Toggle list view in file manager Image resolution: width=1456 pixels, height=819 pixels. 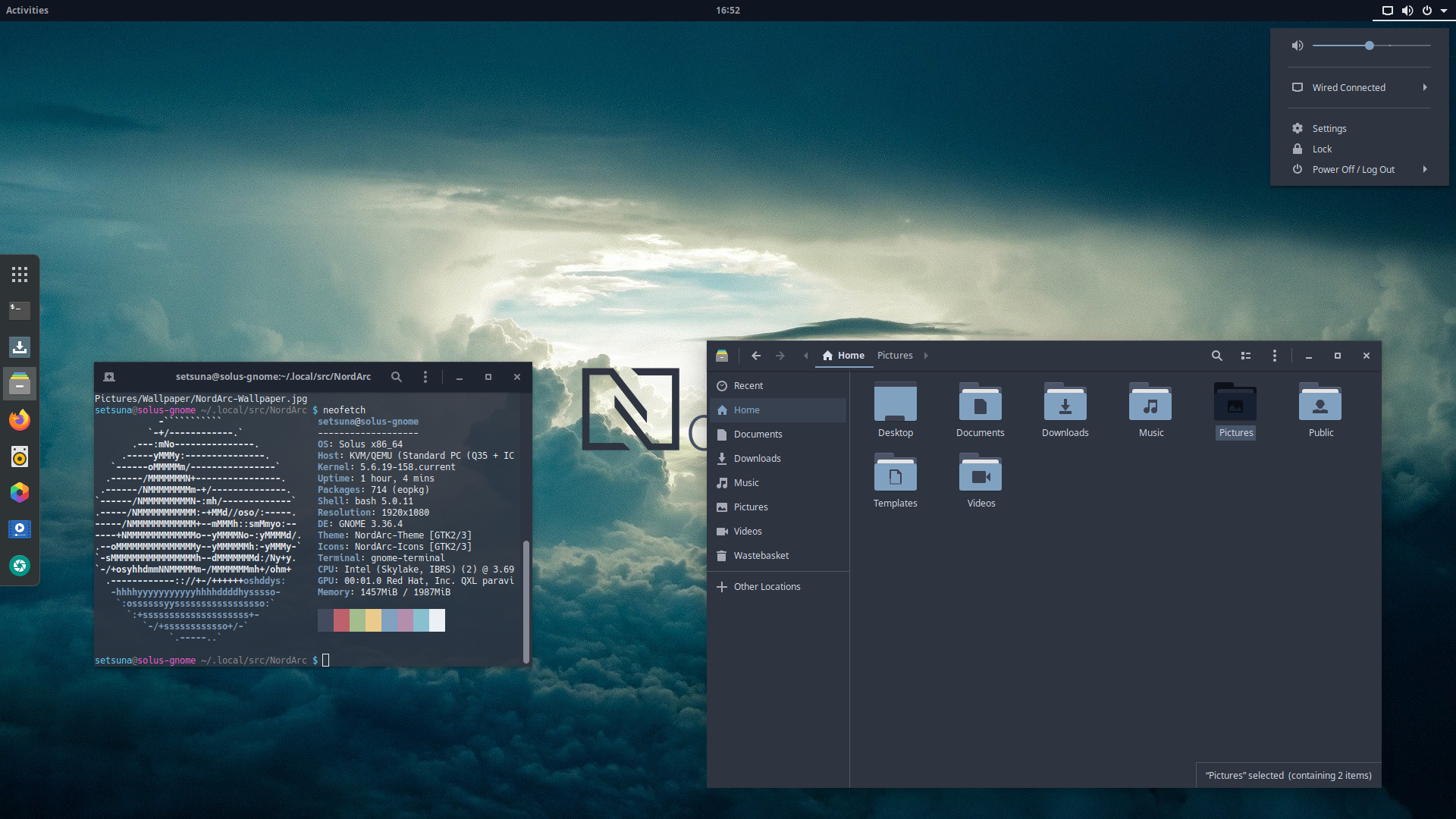[x=1245, y=356]
